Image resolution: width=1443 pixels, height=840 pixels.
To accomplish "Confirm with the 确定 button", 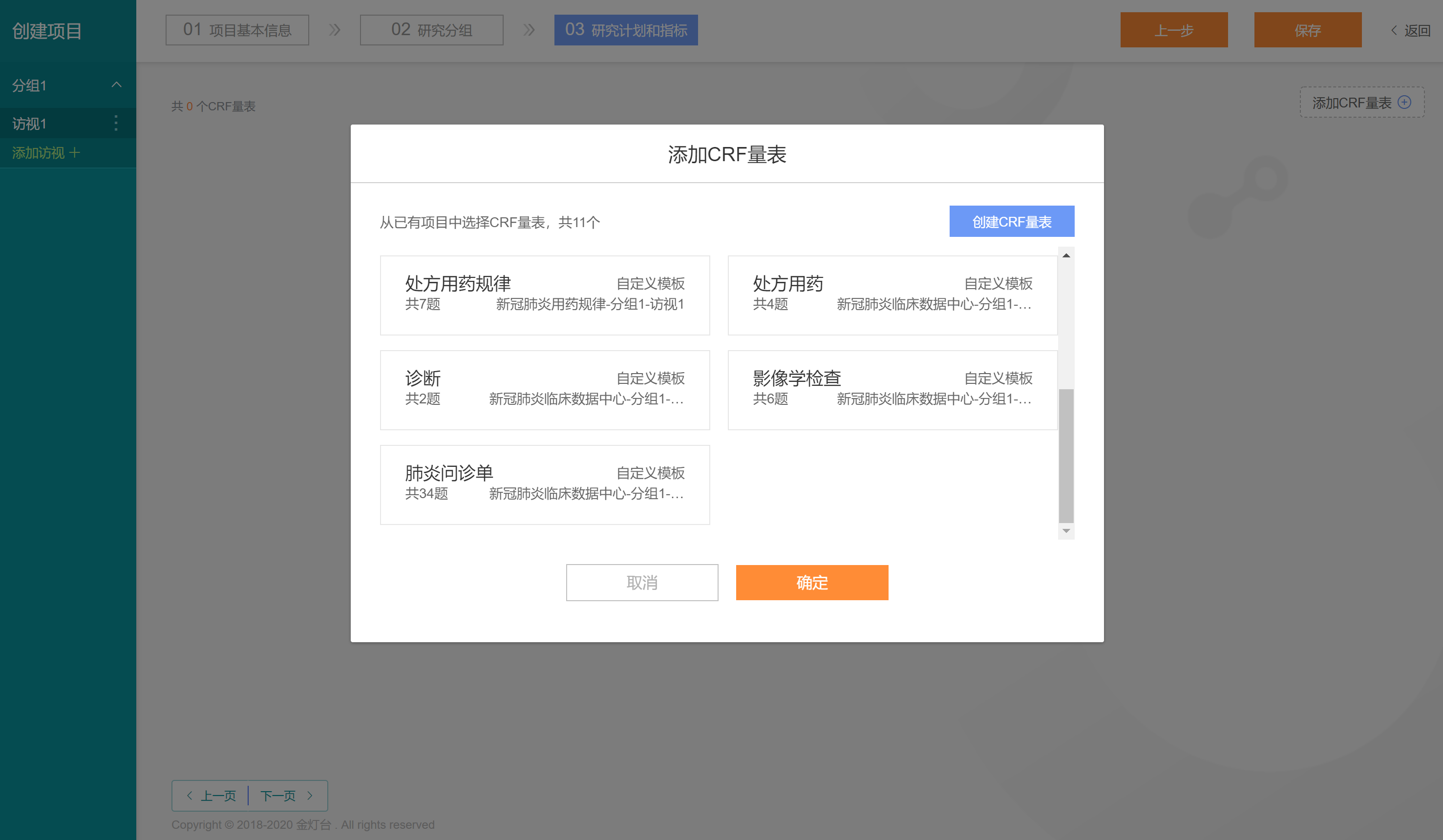I will [x=811, y=582].
